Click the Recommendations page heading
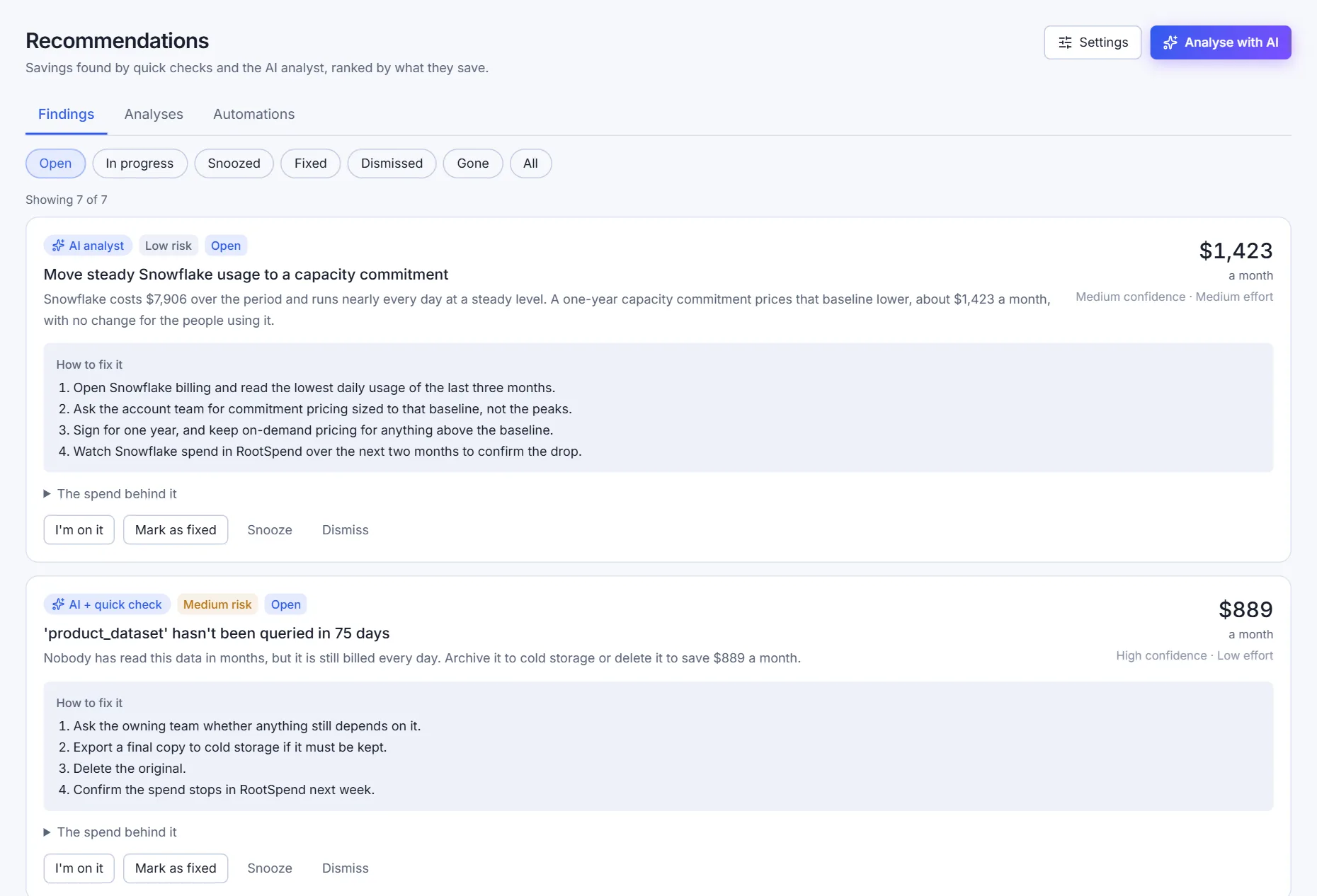Image resolution: width=1317 pixels, height=896 pixels. click(x=118, y=41)
